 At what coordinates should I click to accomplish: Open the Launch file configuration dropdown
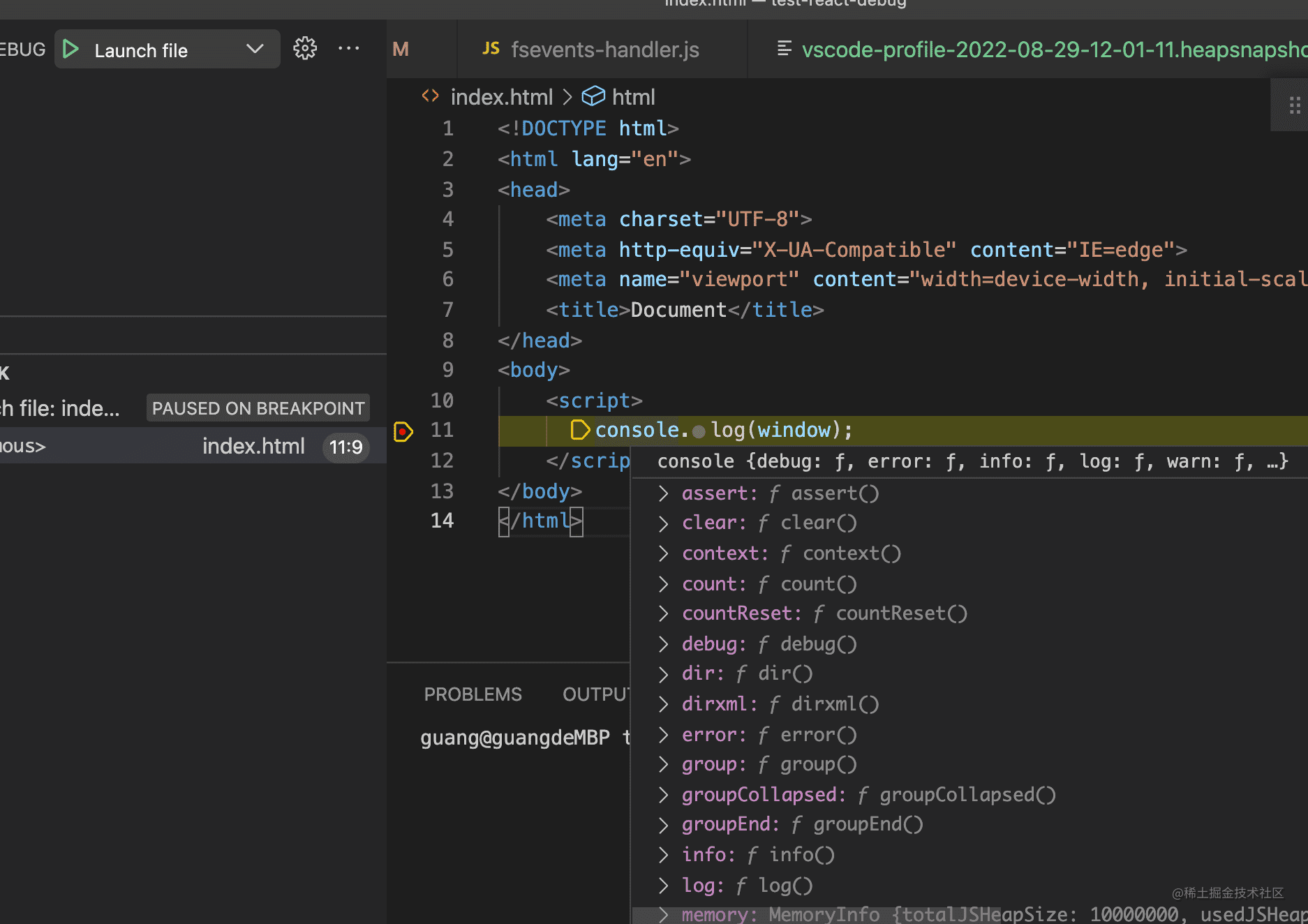(x=255, y=50)
